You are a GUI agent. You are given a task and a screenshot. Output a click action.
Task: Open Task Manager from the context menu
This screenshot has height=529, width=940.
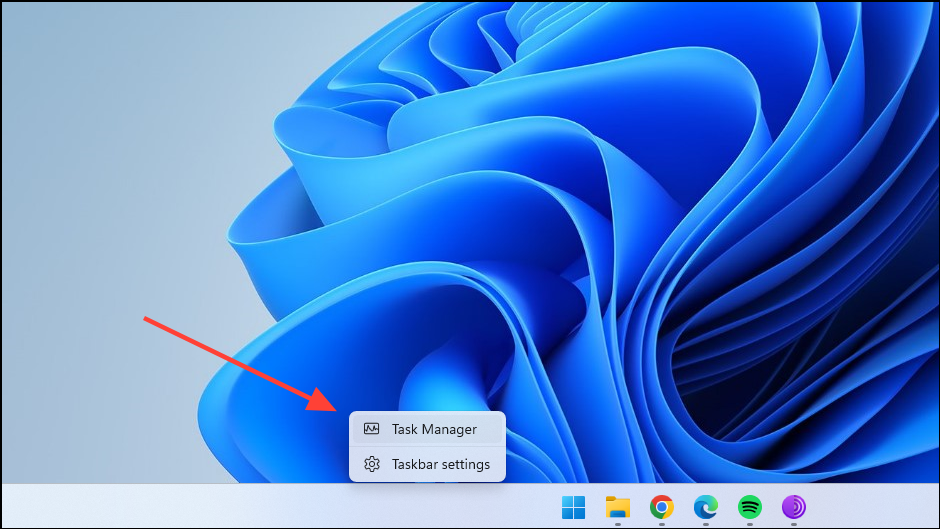click(x=427, y=429)
